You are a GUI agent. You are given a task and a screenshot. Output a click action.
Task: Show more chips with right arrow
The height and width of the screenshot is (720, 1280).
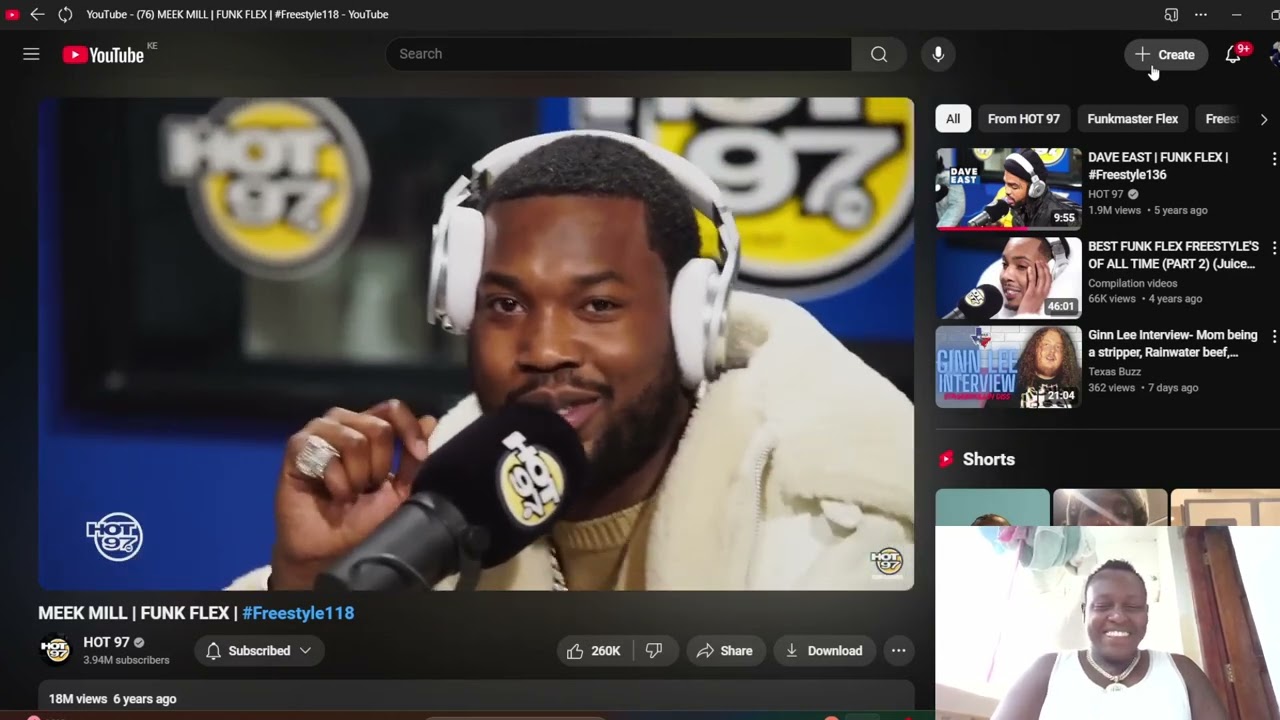pos(1264,119)
